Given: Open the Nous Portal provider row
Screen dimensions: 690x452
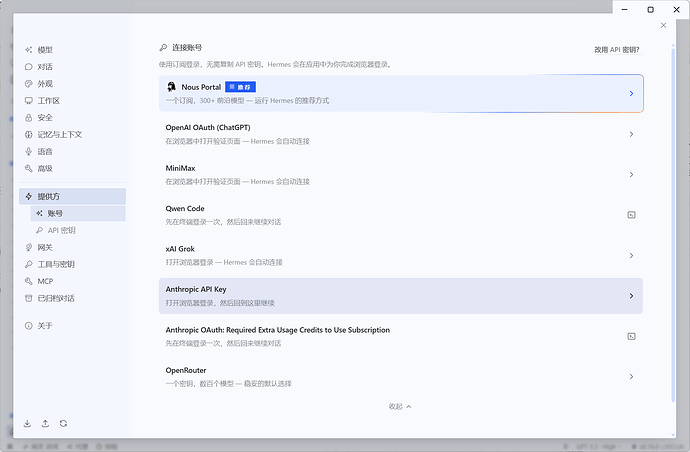Looking at the screenshot, I should 401,93.
